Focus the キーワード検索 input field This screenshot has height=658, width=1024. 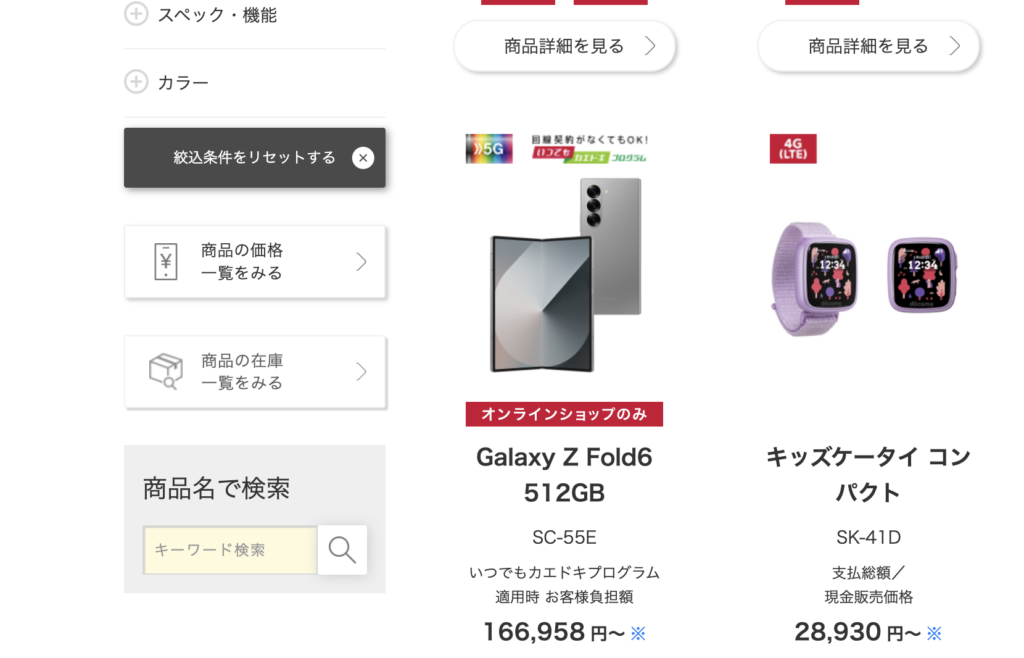click(x=231, y=550)
